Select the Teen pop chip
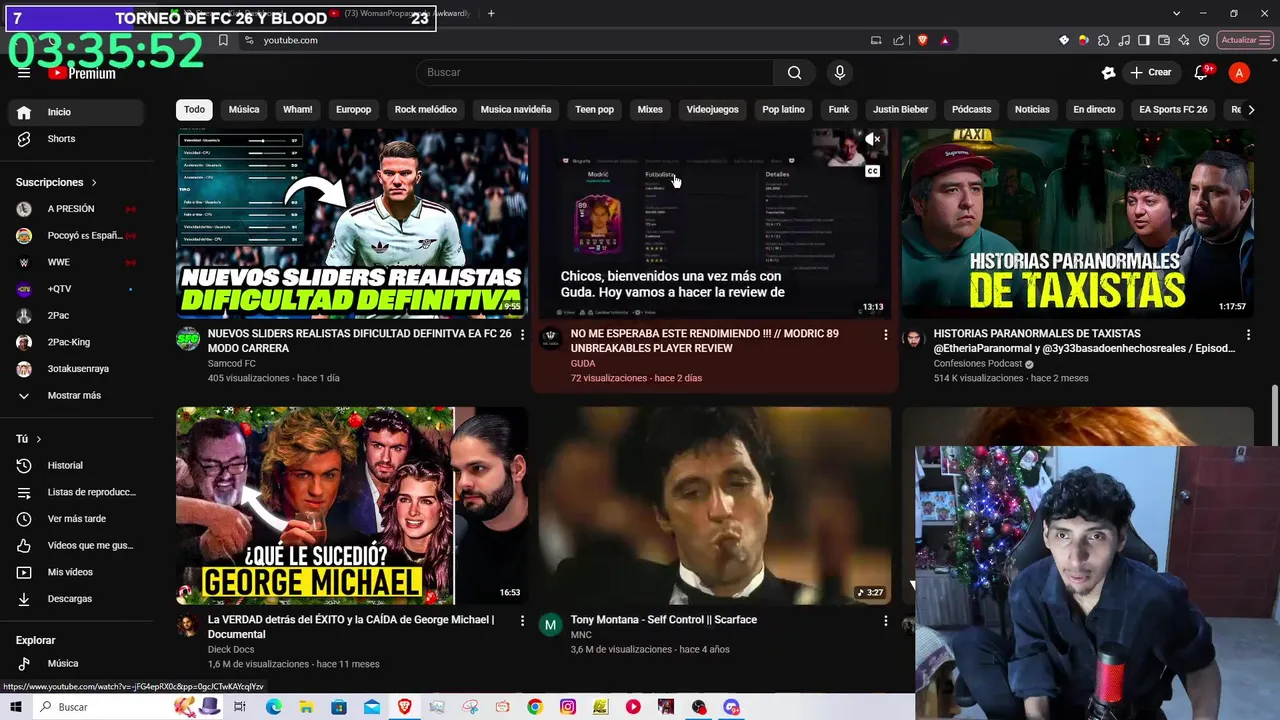This screenshot has height=720, width=1280. pyautogui.click(x=594, y=110)
